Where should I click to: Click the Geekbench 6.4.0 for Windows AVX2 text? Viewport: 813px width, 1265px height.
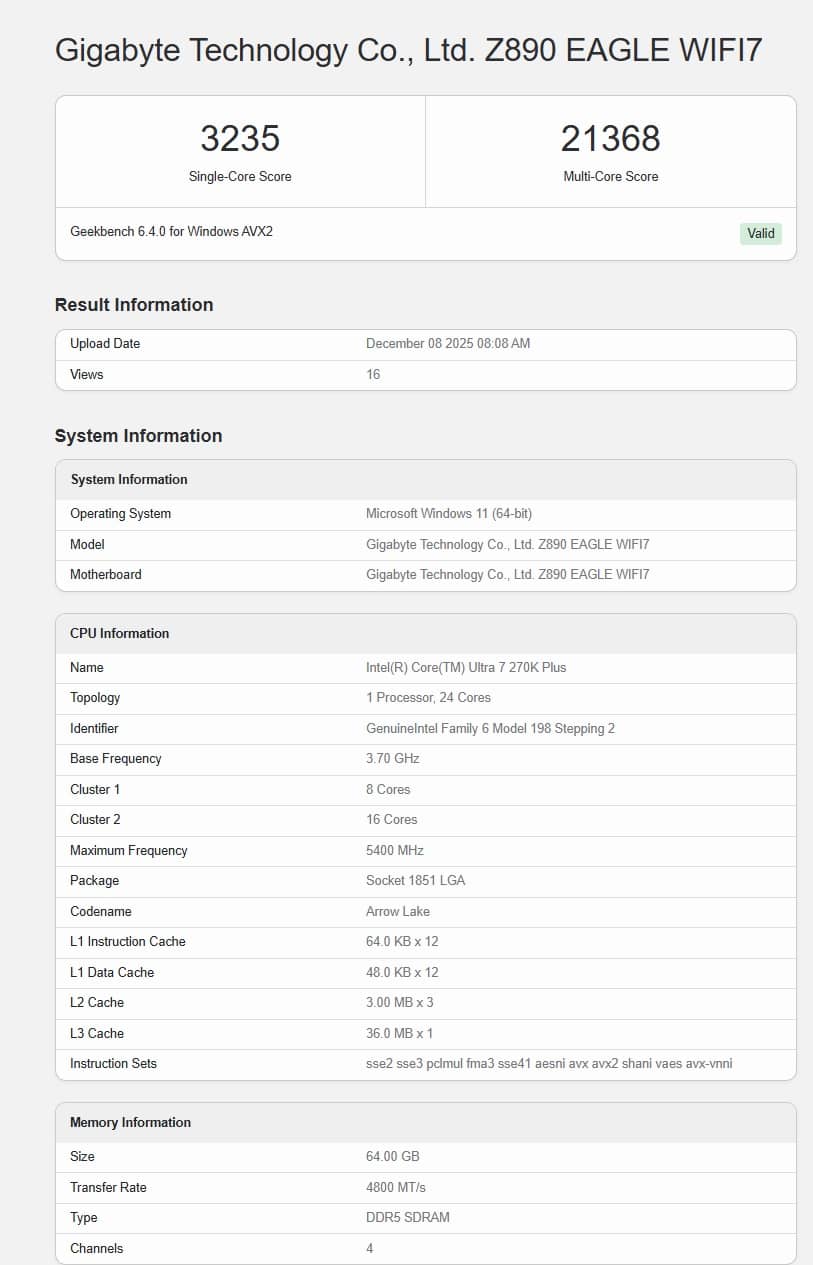[x=171, y=231]
